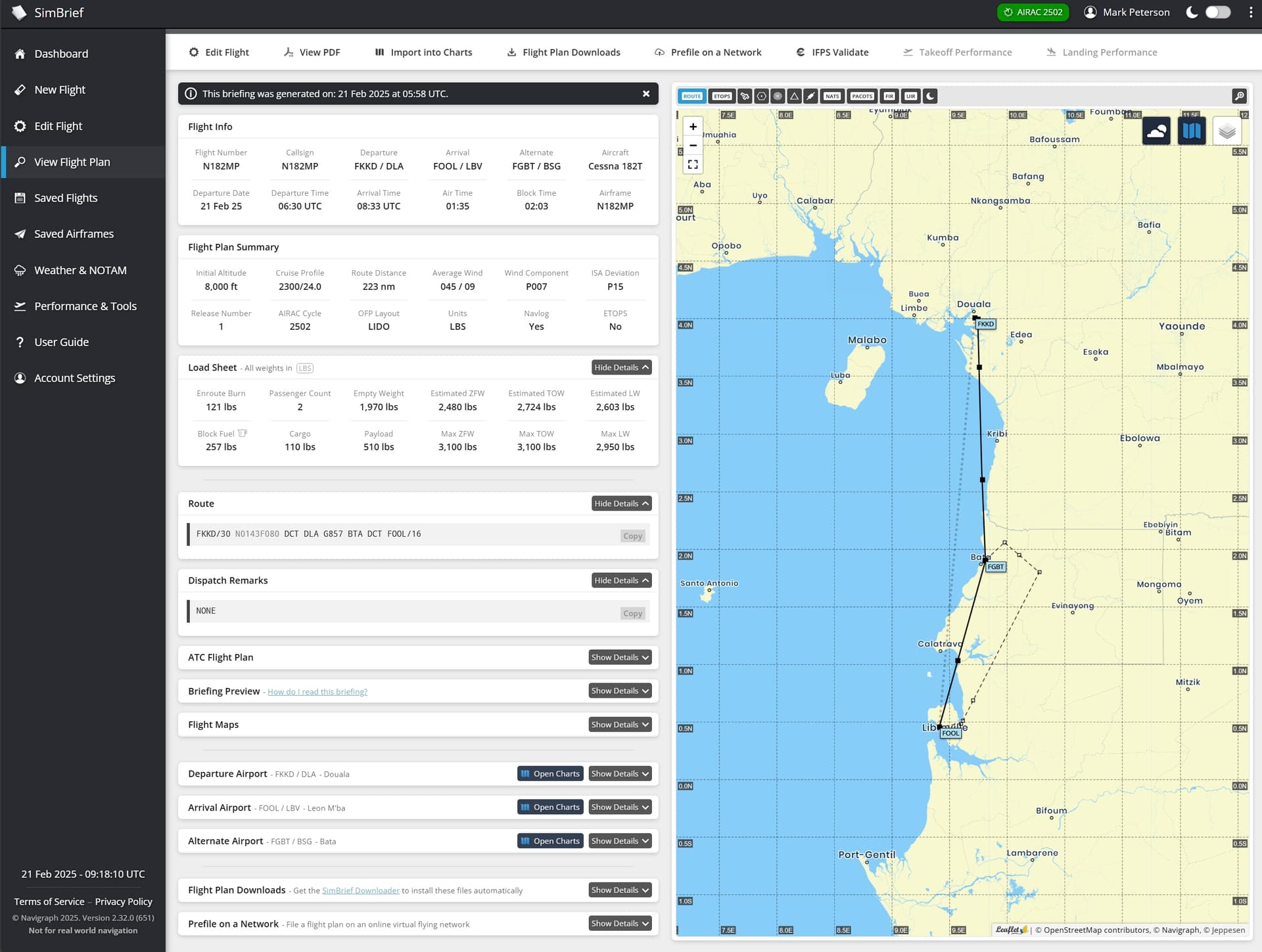Zoom in on the map
The height and width of the screenshot is (952, 1262).
693,127
